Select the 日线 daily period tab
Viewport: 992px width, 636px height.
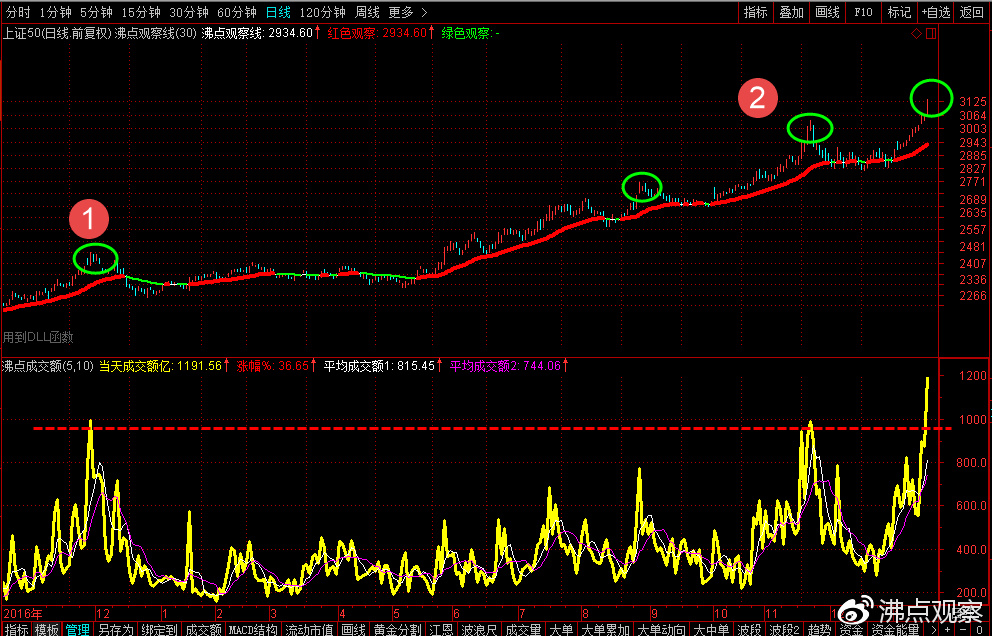click(278, 12)
